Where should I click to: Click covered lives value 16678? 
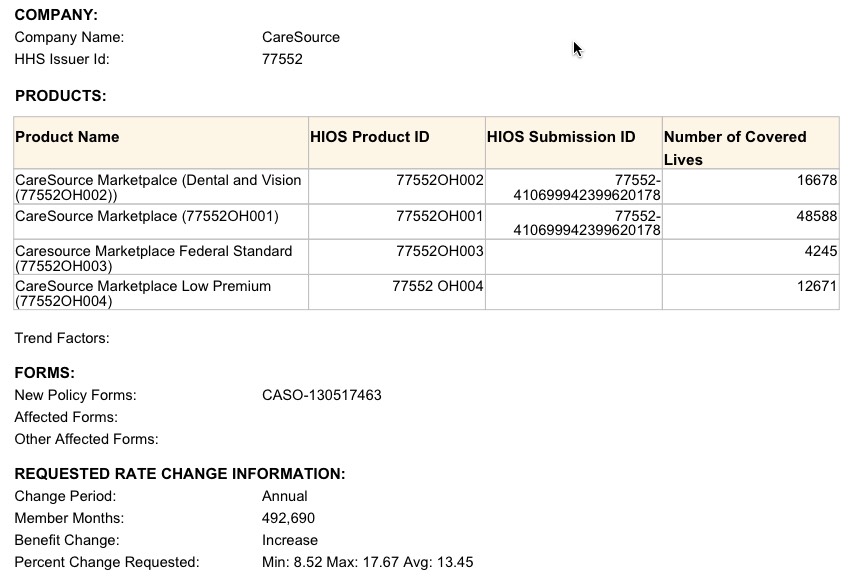816,180
